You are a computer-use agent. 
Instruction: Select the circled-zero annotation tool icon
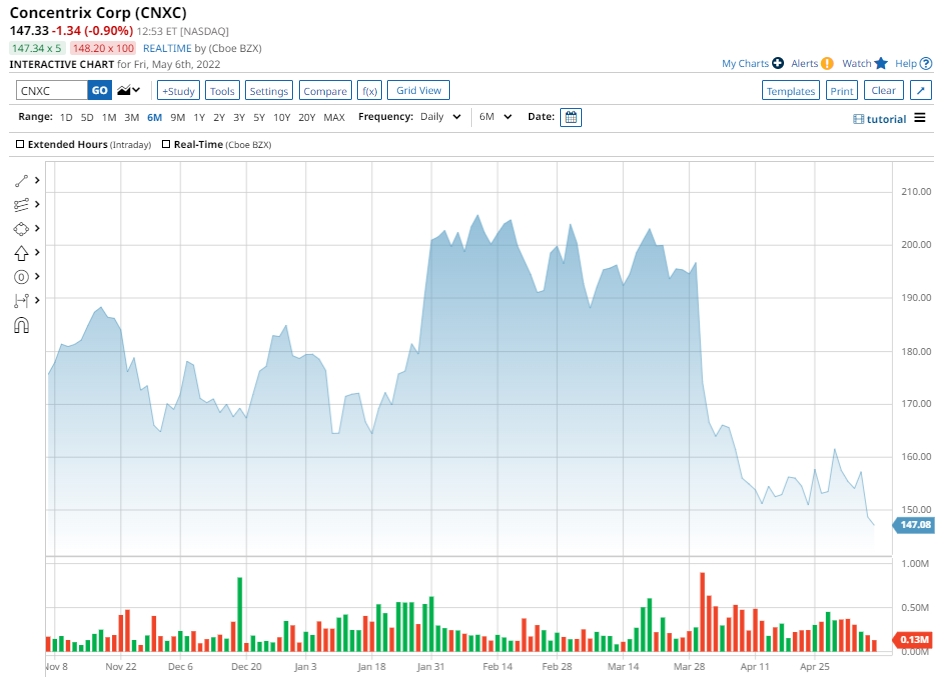(21, 277)
